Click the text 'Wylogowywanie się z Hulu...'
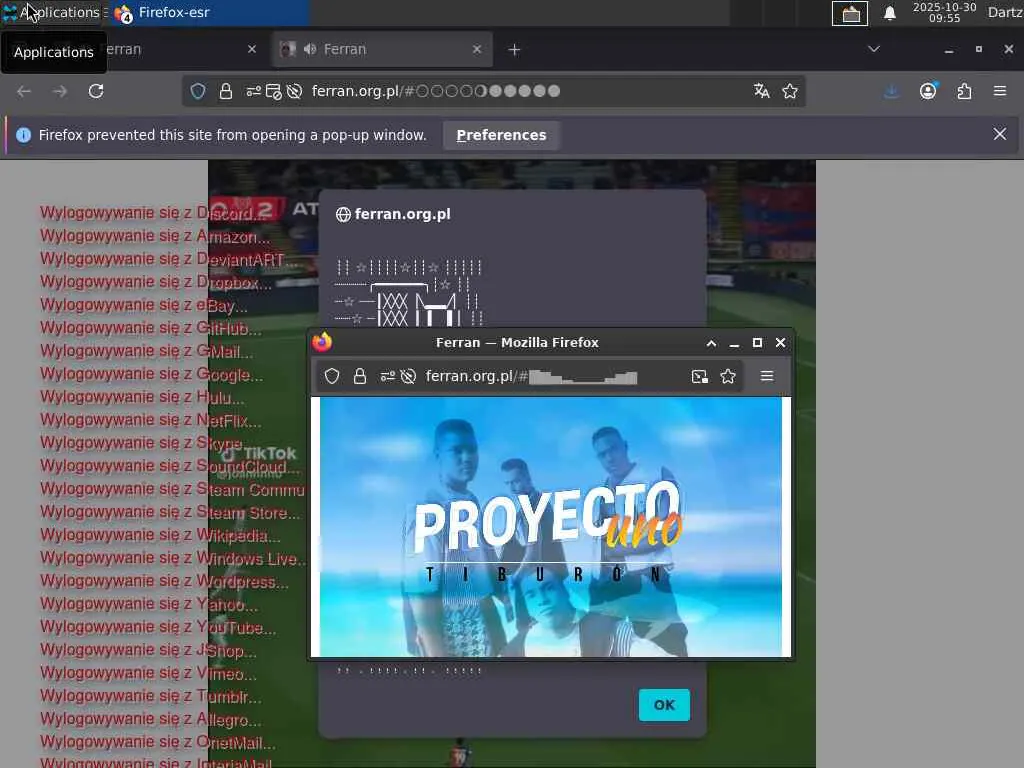This screenshot has width=1024, height=768. [142, 397]
